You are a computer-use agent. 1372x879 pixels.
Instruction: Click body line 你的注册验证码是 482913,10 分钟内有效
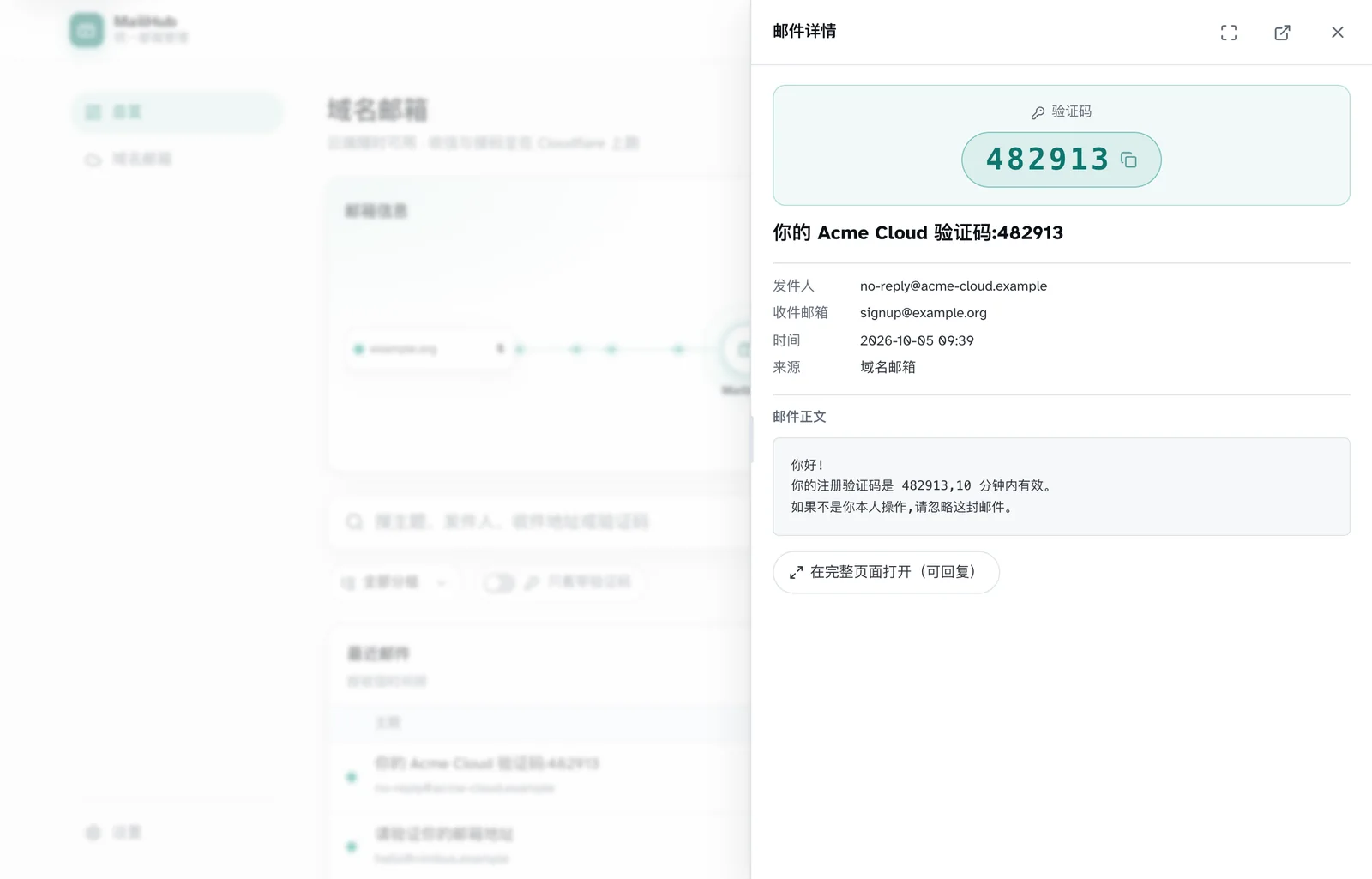click(921, 485)
